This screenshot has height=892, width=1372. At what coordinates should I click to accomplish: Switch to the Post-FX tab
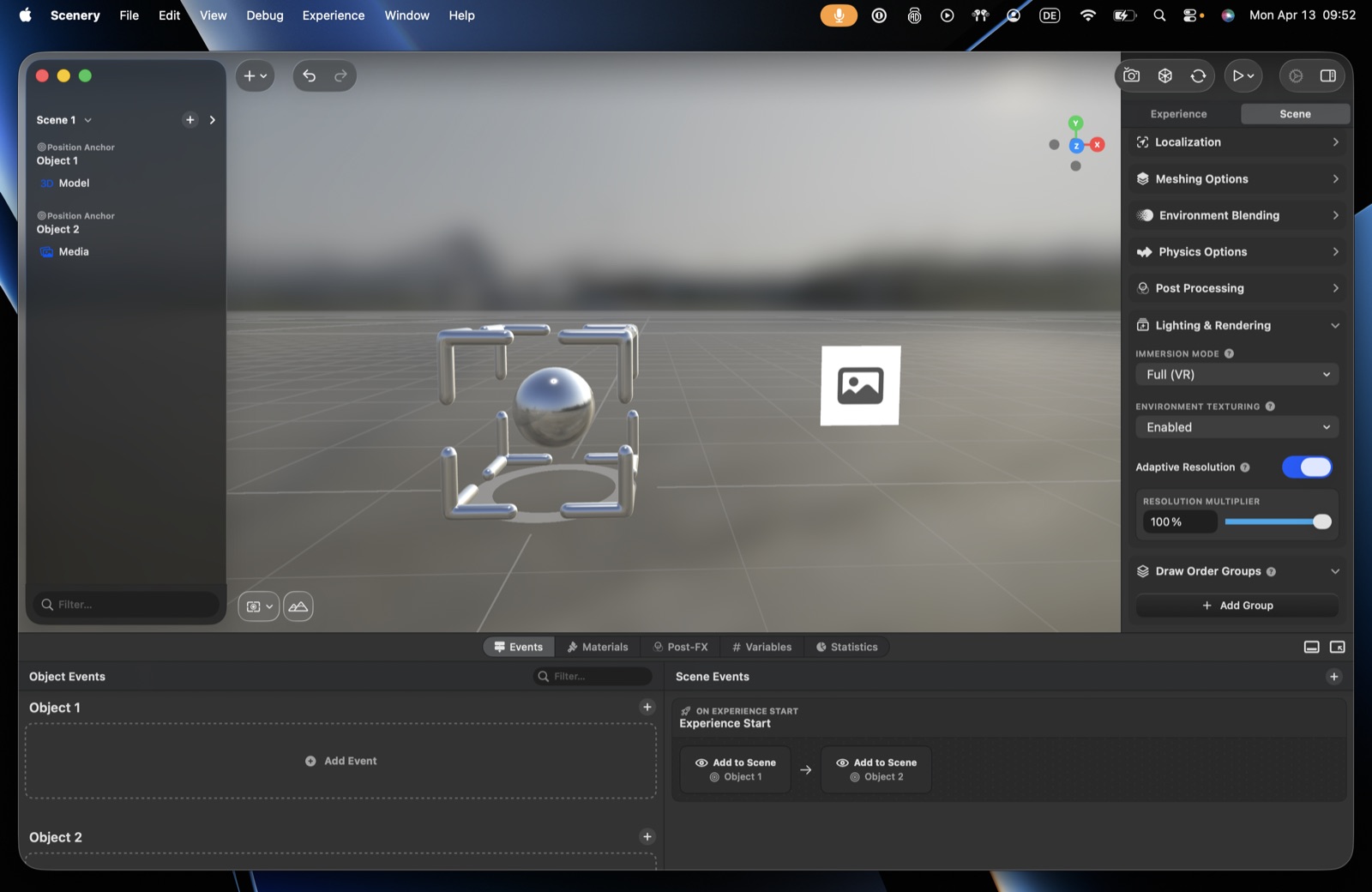tap(681, 648)
